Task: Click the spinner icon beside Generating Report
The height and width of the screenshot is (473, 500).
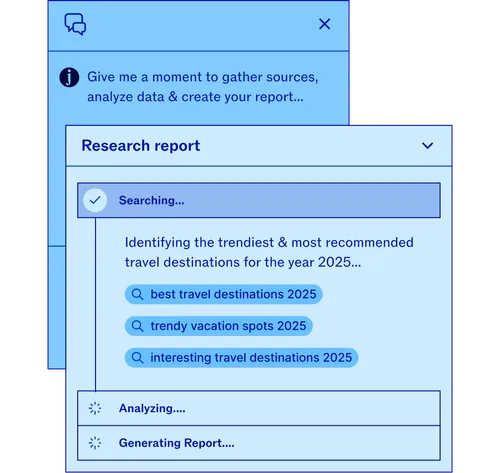Action: coord(95,443)
